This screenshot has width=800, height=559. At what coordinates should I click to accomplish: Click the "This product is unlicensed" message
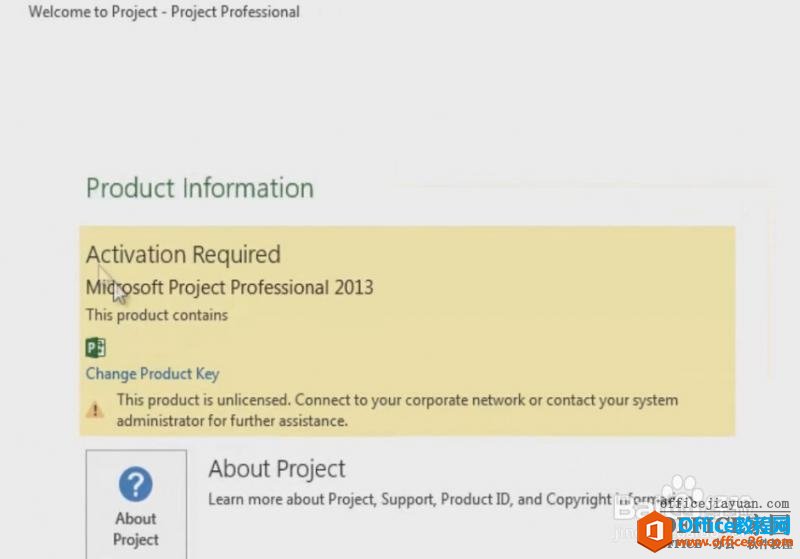point(397,410)
